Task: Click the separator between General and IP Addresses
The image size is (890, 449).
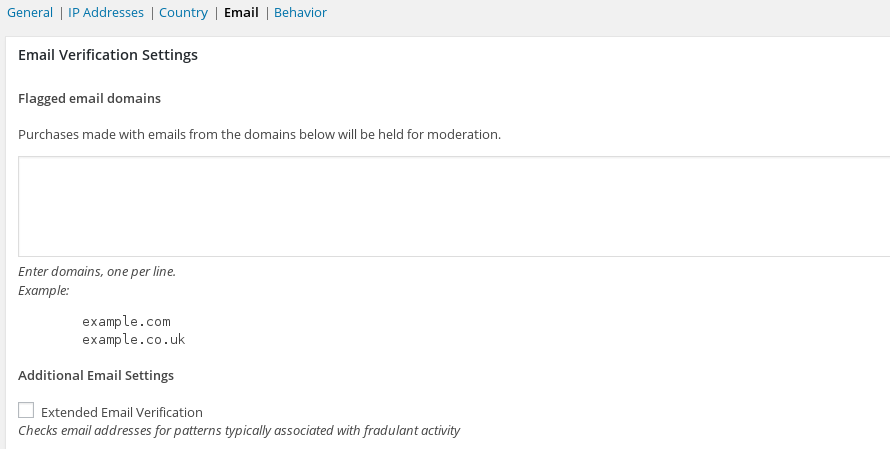Action: (x=60, y=13)
